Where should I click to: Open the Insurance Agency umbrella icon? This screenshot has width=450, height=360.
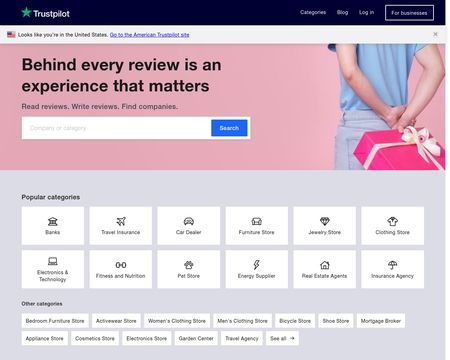(x=392, y=265)
